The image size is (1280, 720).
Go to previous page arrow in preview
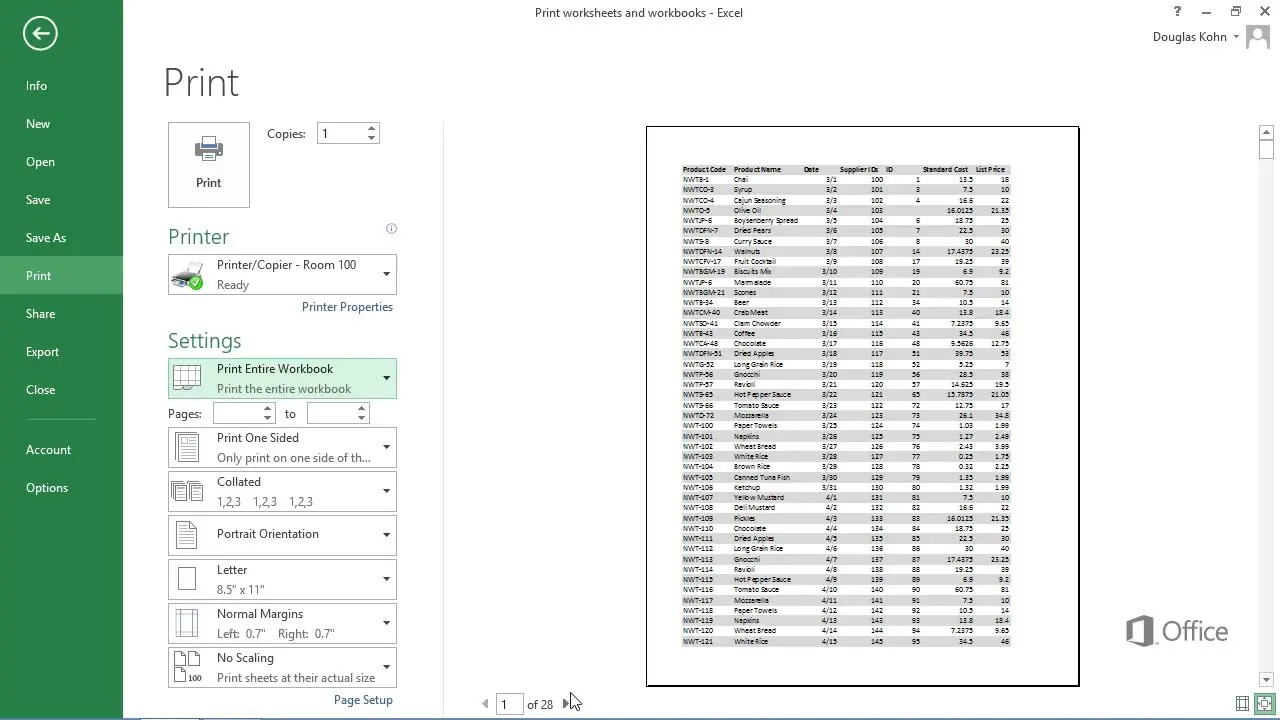point(485,704)
